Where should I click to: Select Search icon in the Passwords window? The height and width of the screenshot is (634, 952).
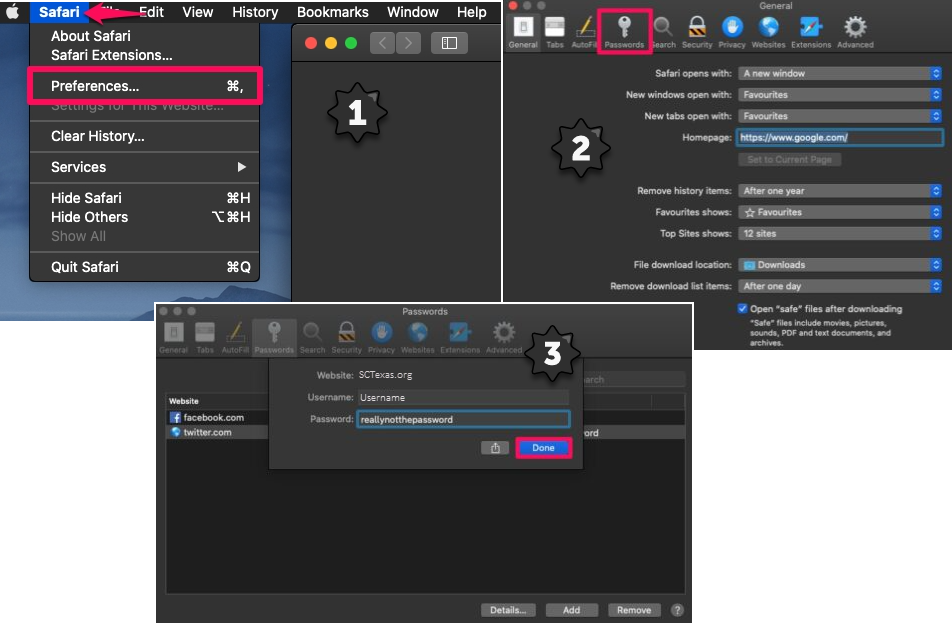pos(313,338)
